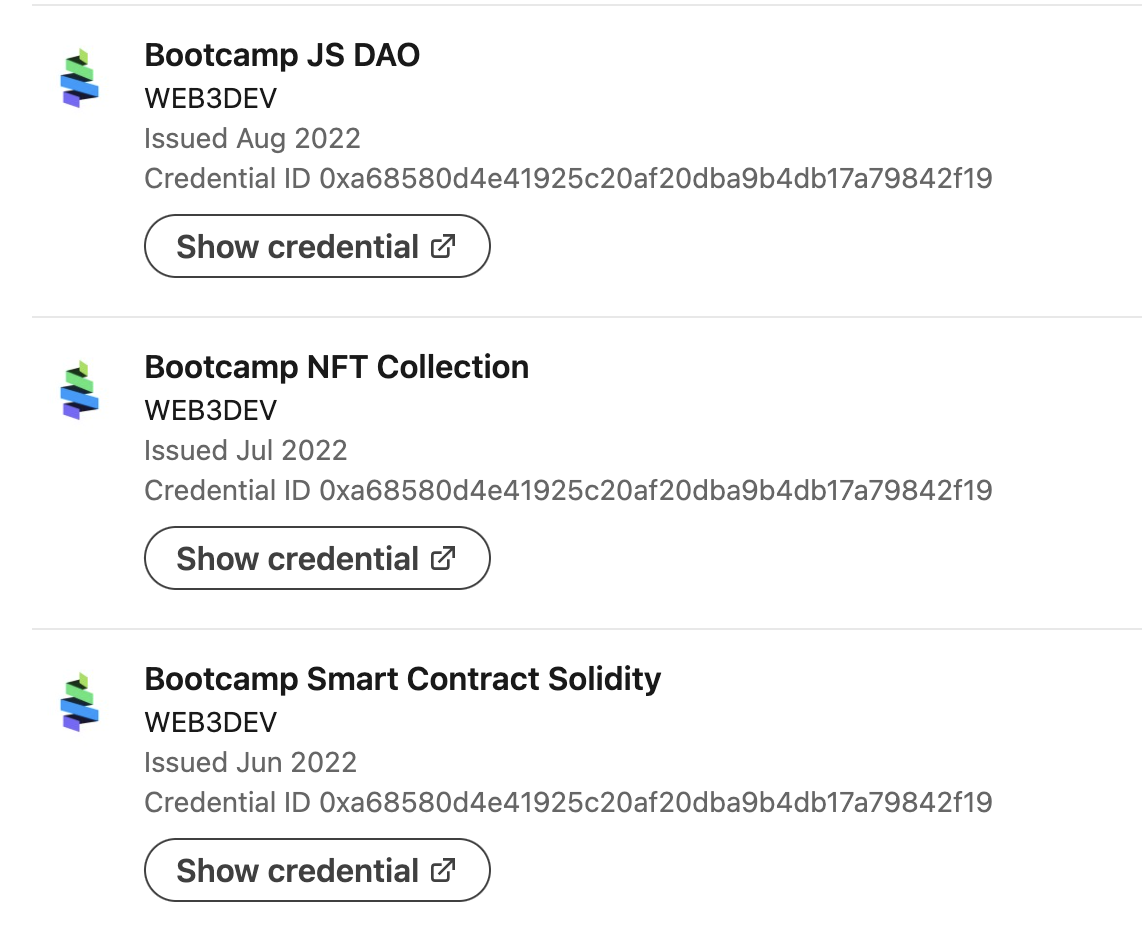The image size is (1142, 928).
Task: Click WEB3DEV issuer name under Smart Contract Solidity
Action: (210, 722)
